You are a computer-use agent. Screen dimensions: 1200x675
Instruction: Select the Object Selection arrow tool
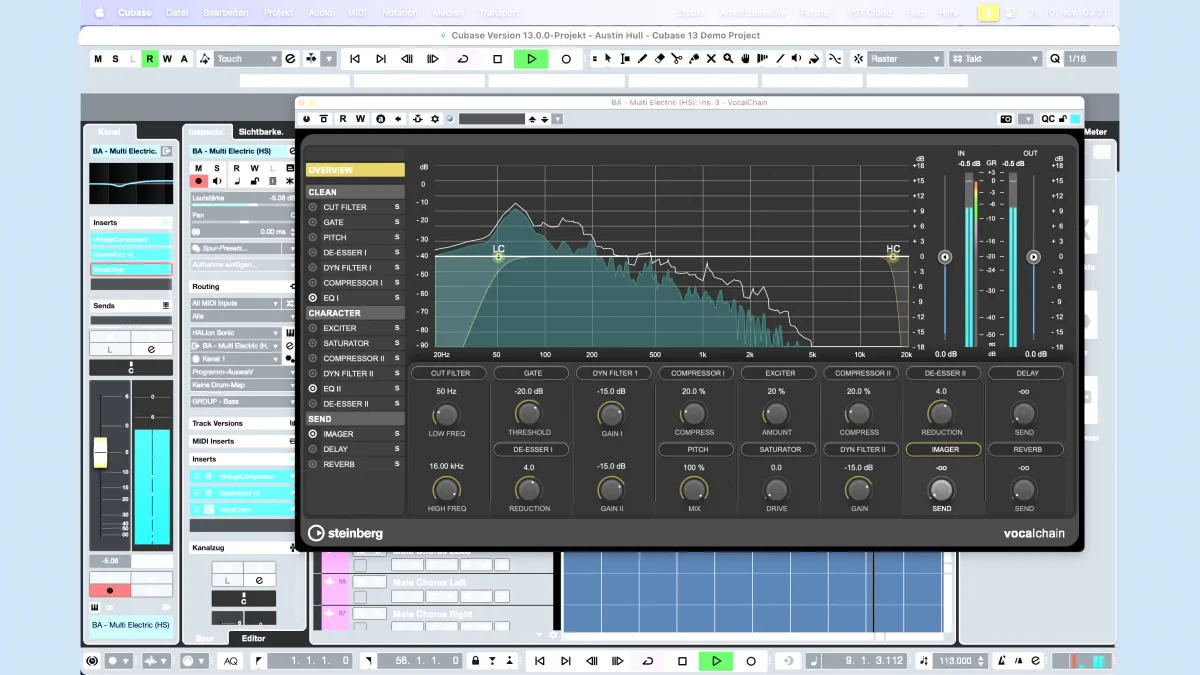[609, 59]
